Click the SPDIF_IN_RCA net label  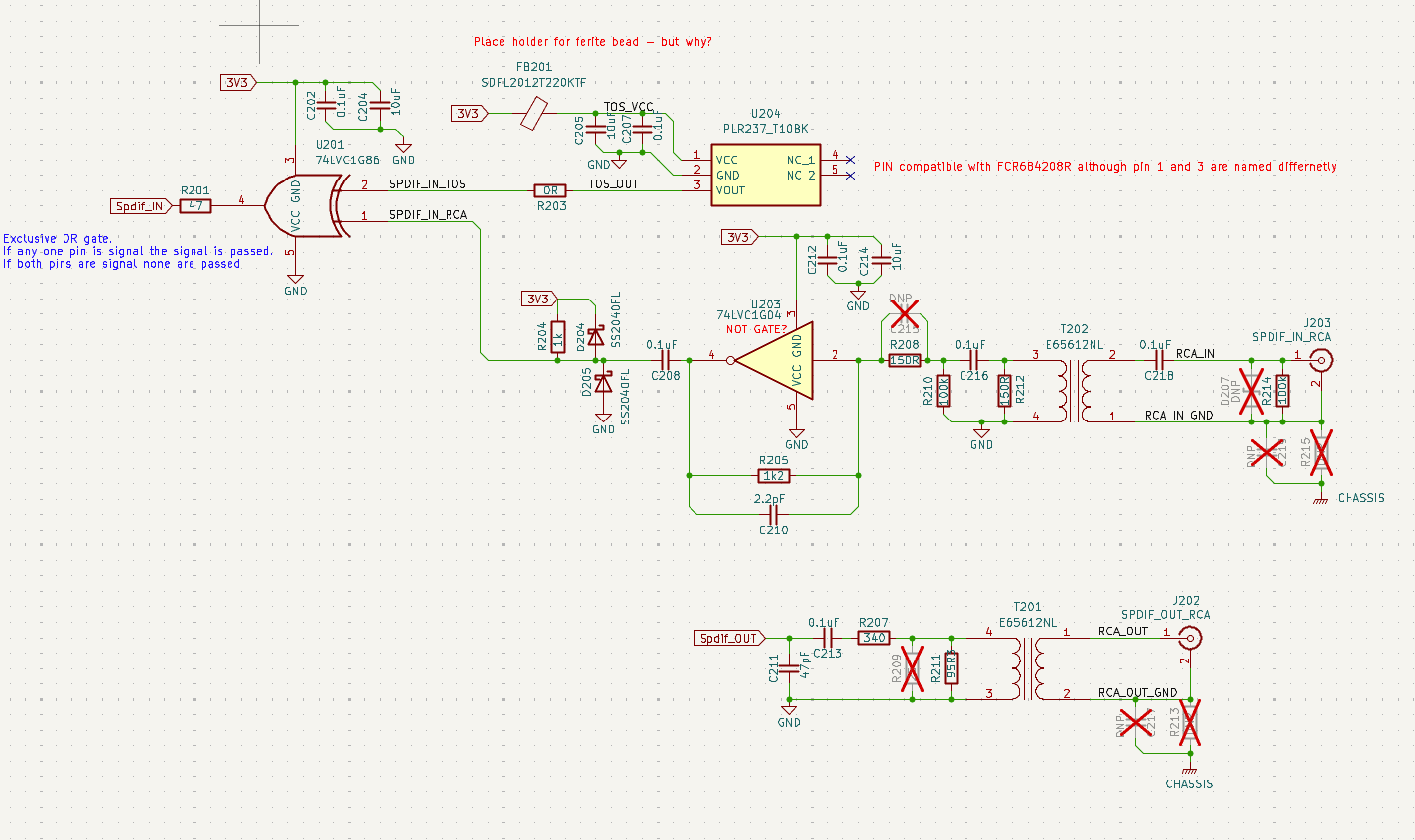coord(428,215)
